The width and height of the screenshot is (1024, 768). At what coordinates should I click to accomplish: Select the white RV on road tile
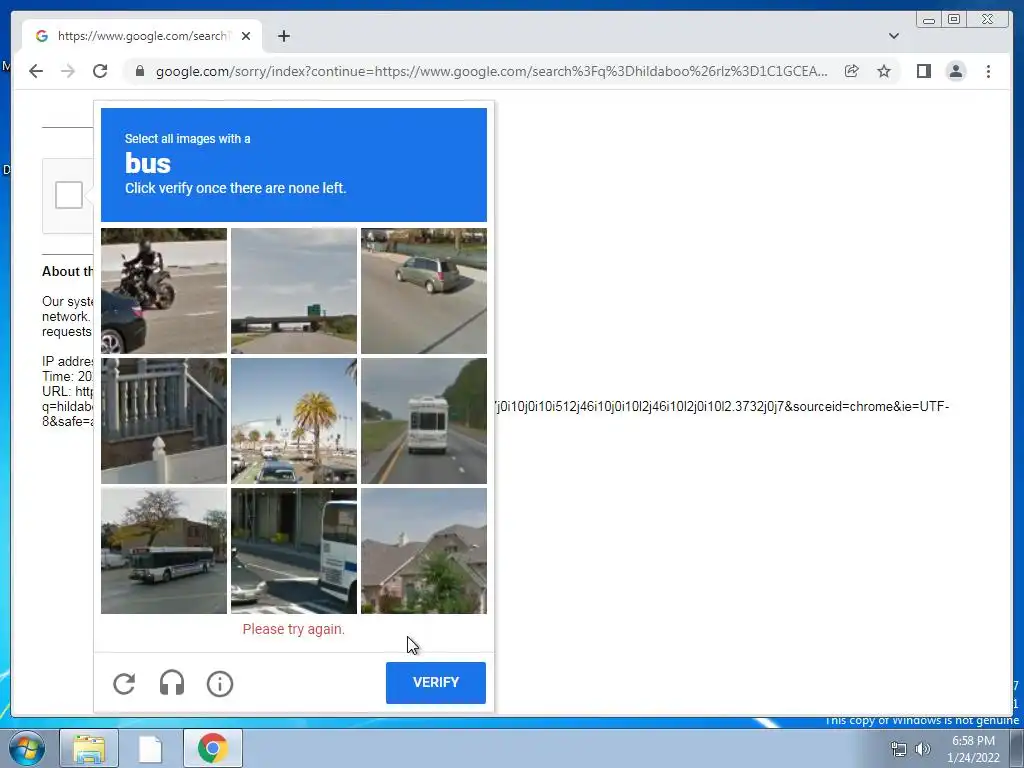[x=424, y=421]
